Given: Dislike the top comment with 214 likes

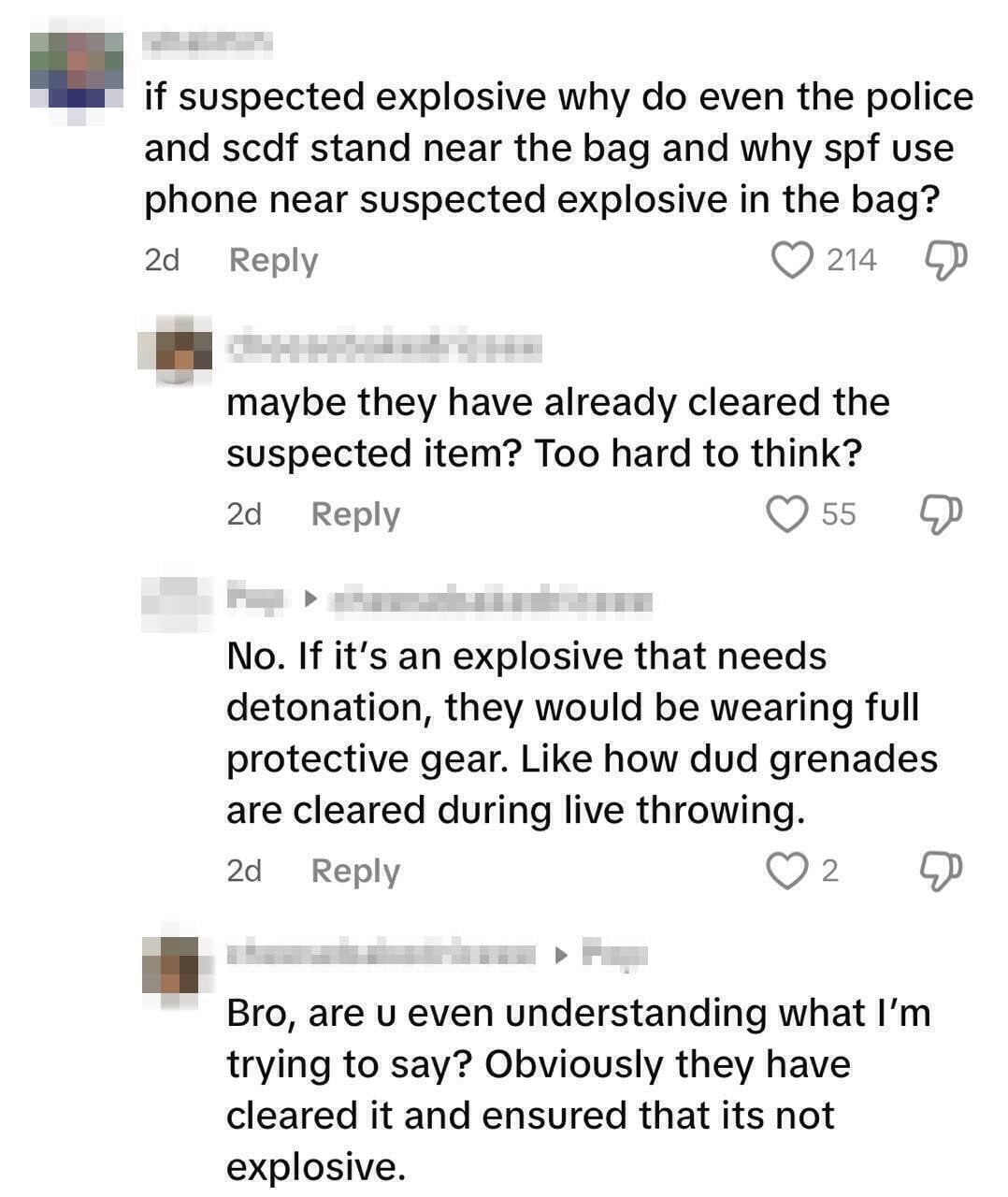Looking at the screenshot, I should click(x=944, y=259).
